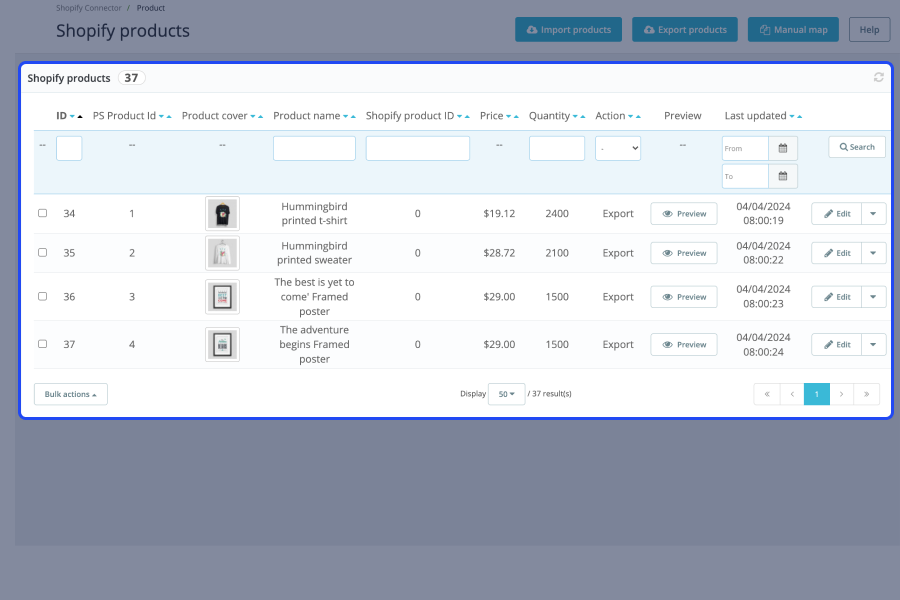Expand options next to Edit for ID 35
900x600 pixels.
pos(873,253)
